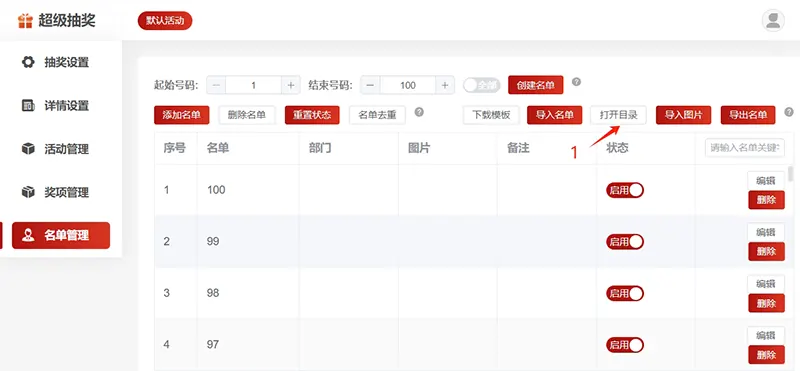Click help icon next to 创建名单
The image size is (800, 371).
(576, 82)
